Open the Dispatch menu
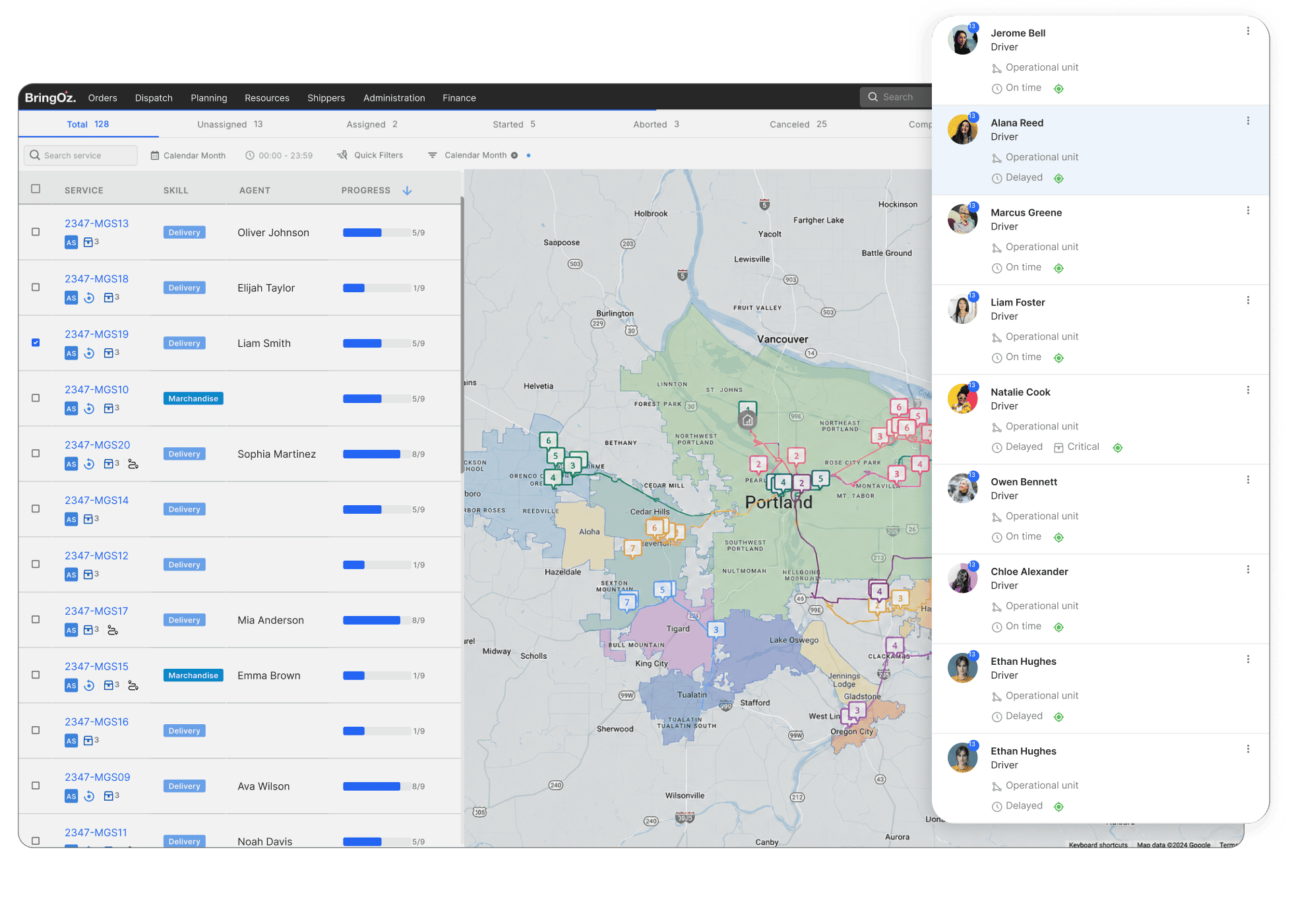This screenshot has height=924, width=1290. (154, 98)
